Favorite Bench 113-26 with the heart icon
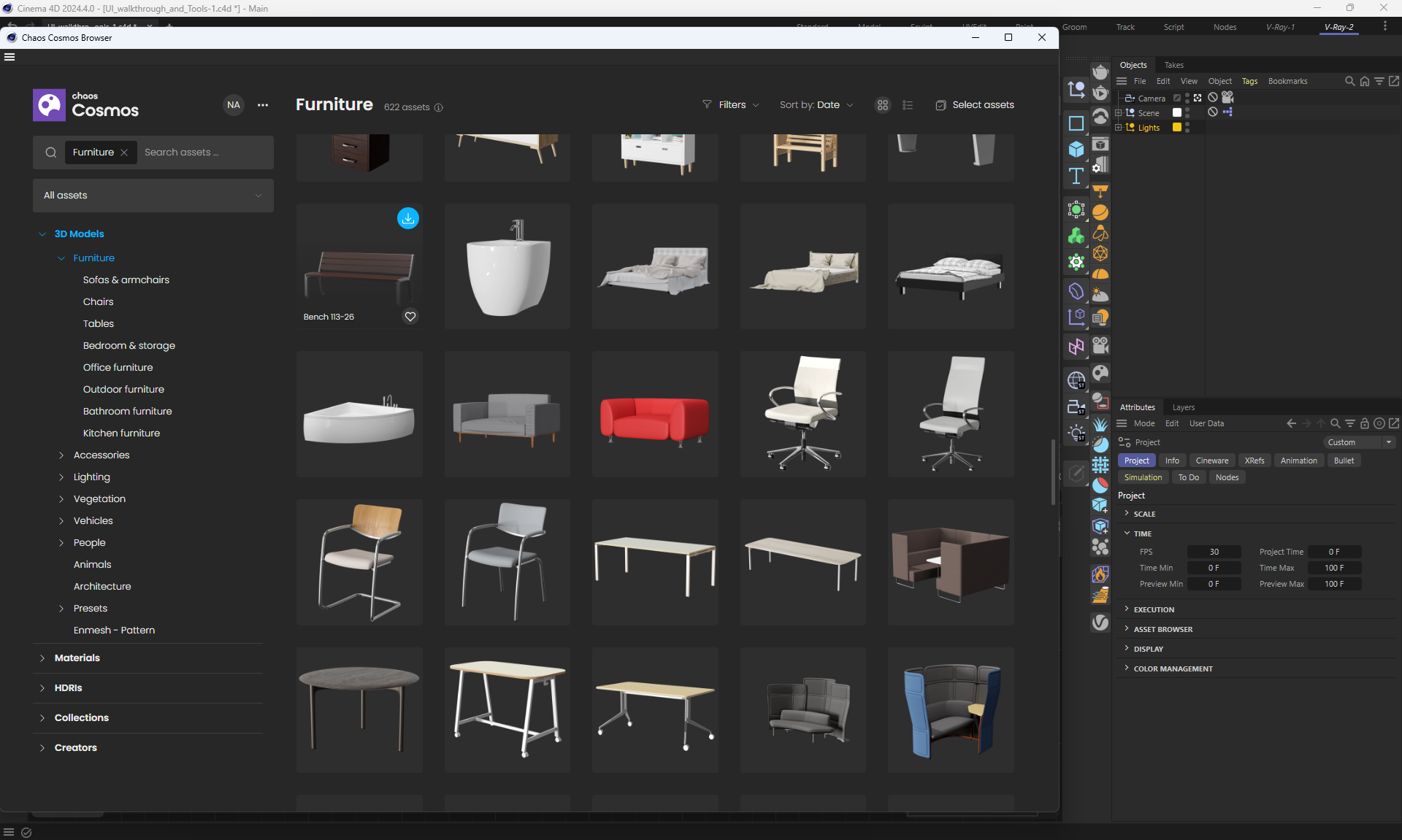The width and height of the screenshot is (1402, 840). tap(410, 316)
